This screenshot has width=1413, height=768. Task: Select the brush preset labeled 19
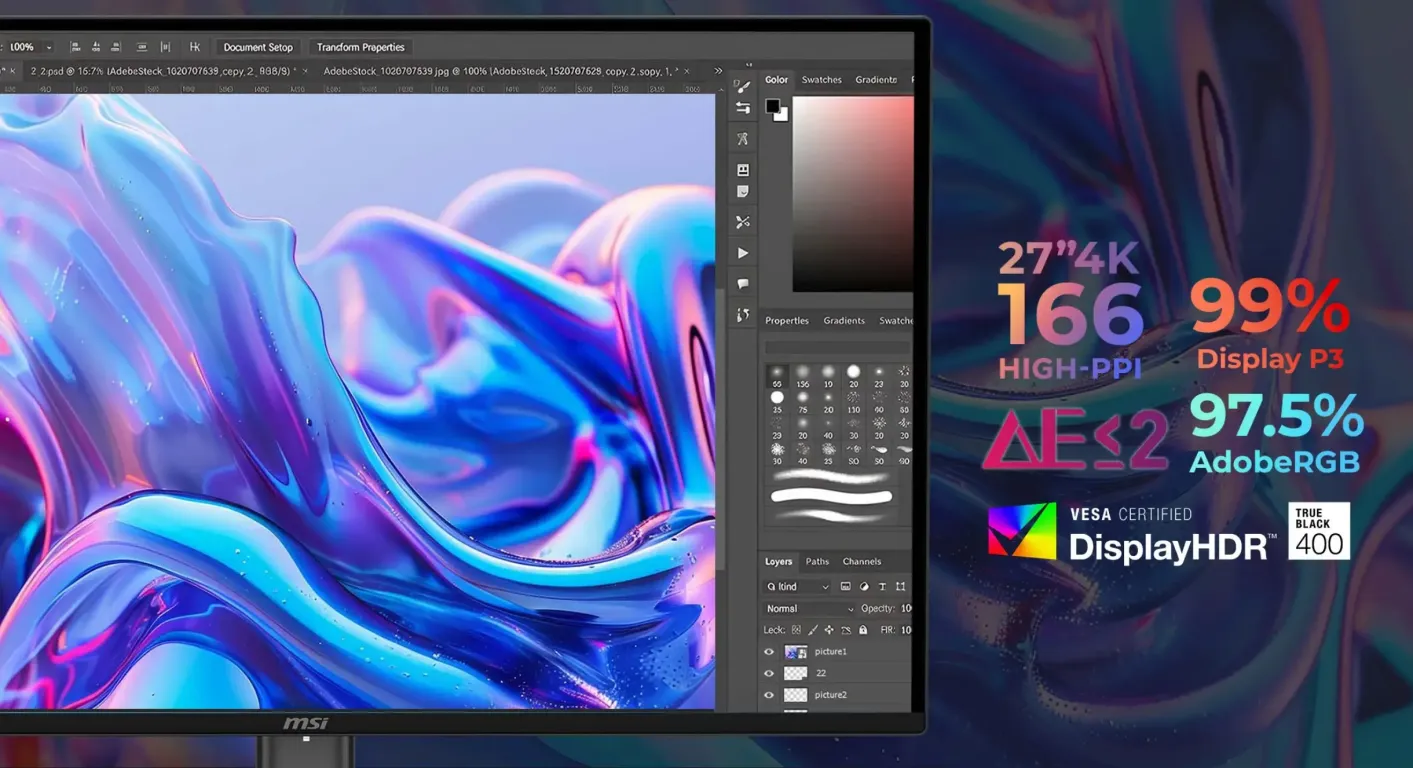[x=828, y=376]
